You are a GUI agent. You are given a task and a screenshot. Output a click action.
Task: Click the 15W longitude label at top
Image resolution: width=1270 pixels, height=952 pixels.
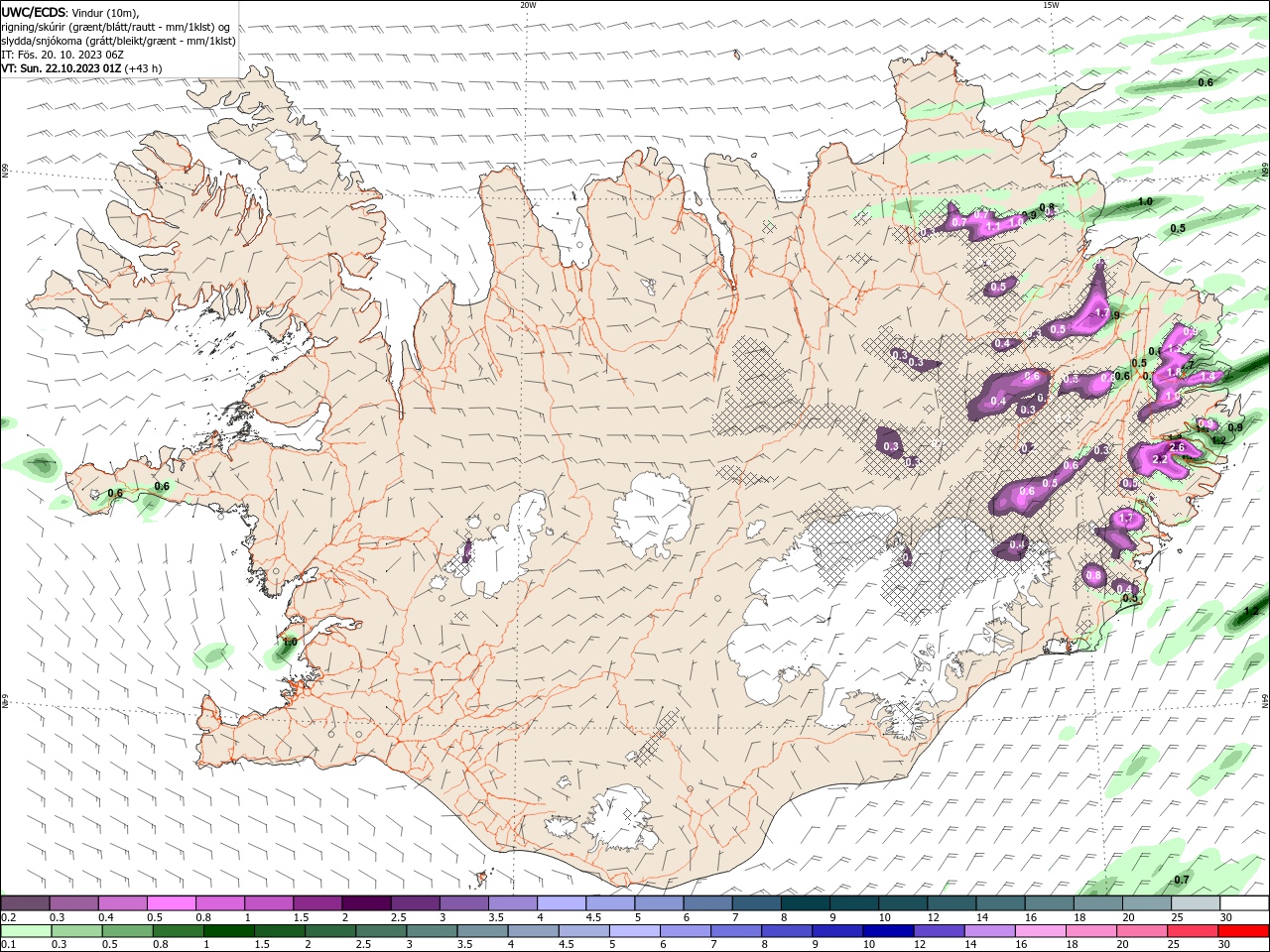point(1051,5)
